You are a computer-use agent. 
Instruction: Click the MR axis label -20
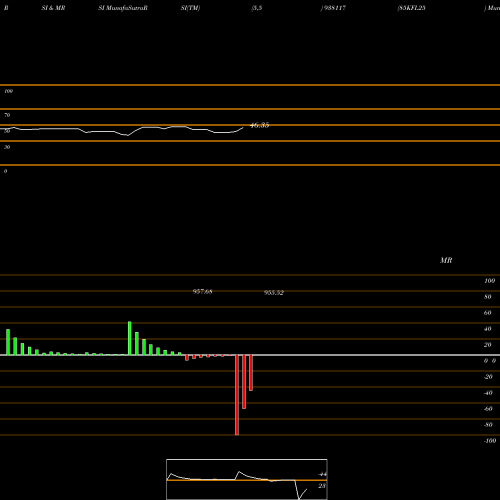pyautogui.click(x=488, y=377)
